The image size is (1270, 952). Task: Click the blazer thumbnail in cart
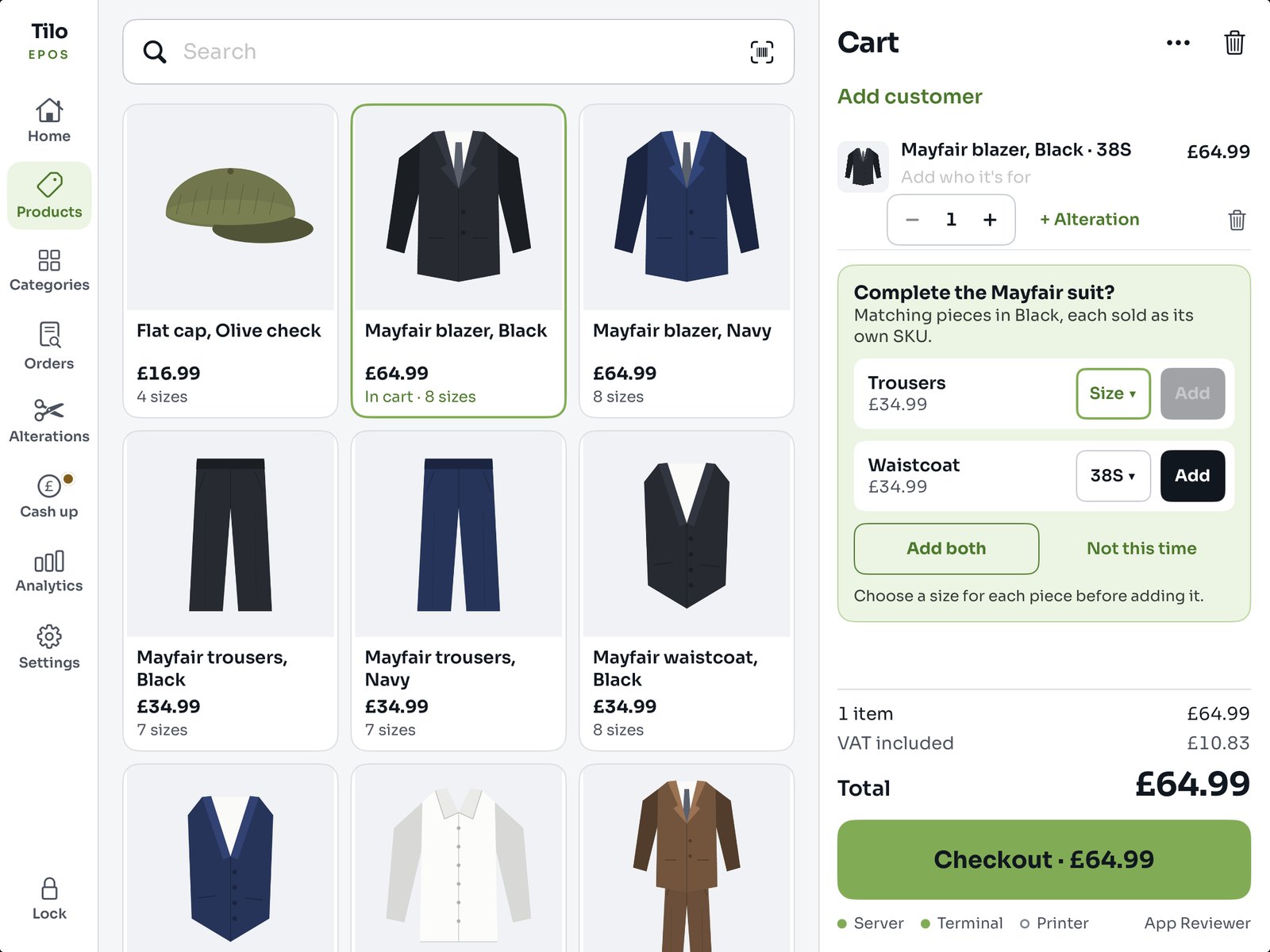click(863, 167)
